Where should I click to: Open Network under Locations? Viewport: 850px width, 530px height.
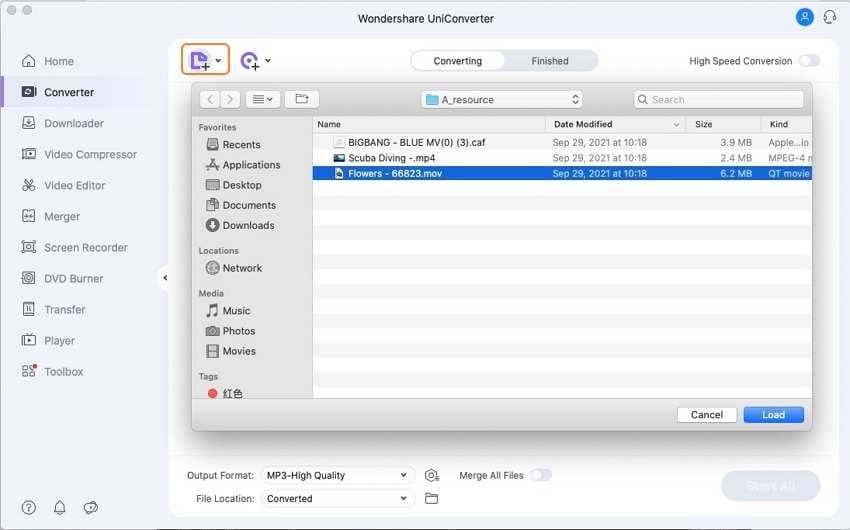tap(234, 268)
